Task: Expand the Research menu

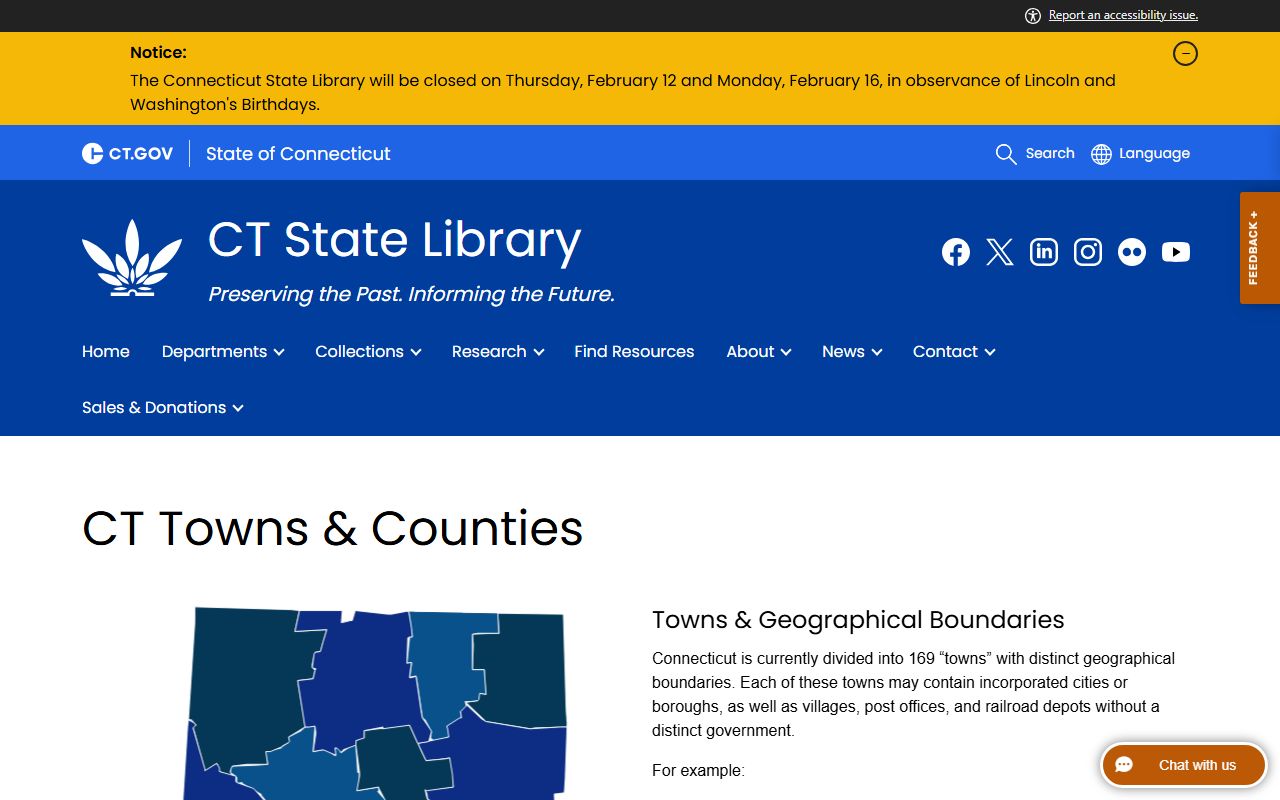Action: click(x=498, y=352)
